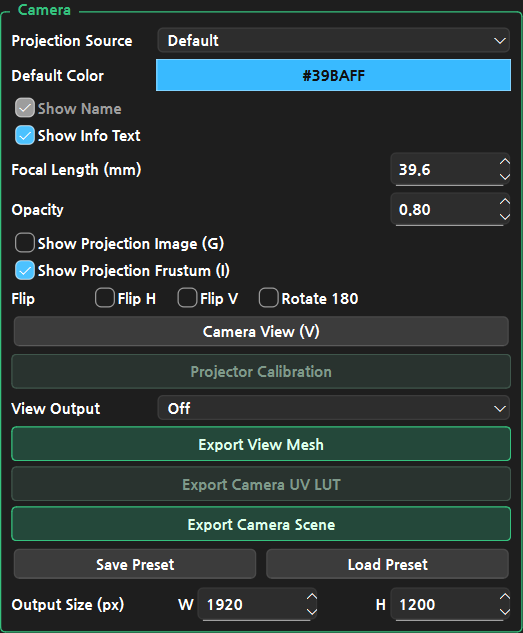Click the Output Size (px) label
The height and width of the screenshot is (633, 523).
[x=68, y=604]
